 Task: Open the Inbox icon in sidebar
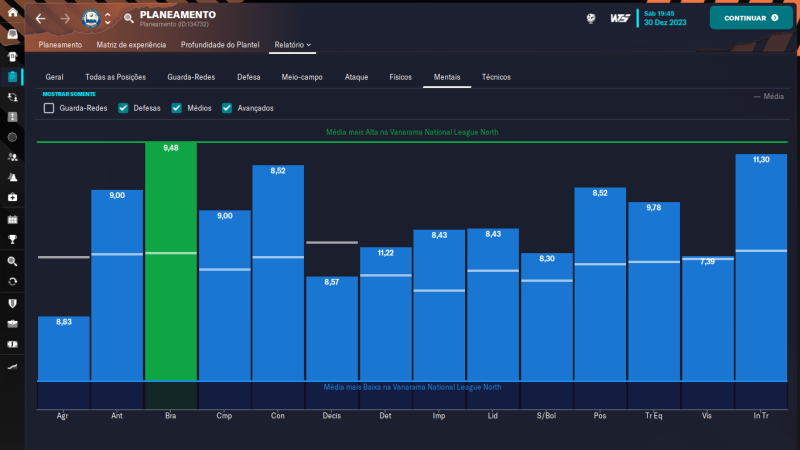pos(12,35)
